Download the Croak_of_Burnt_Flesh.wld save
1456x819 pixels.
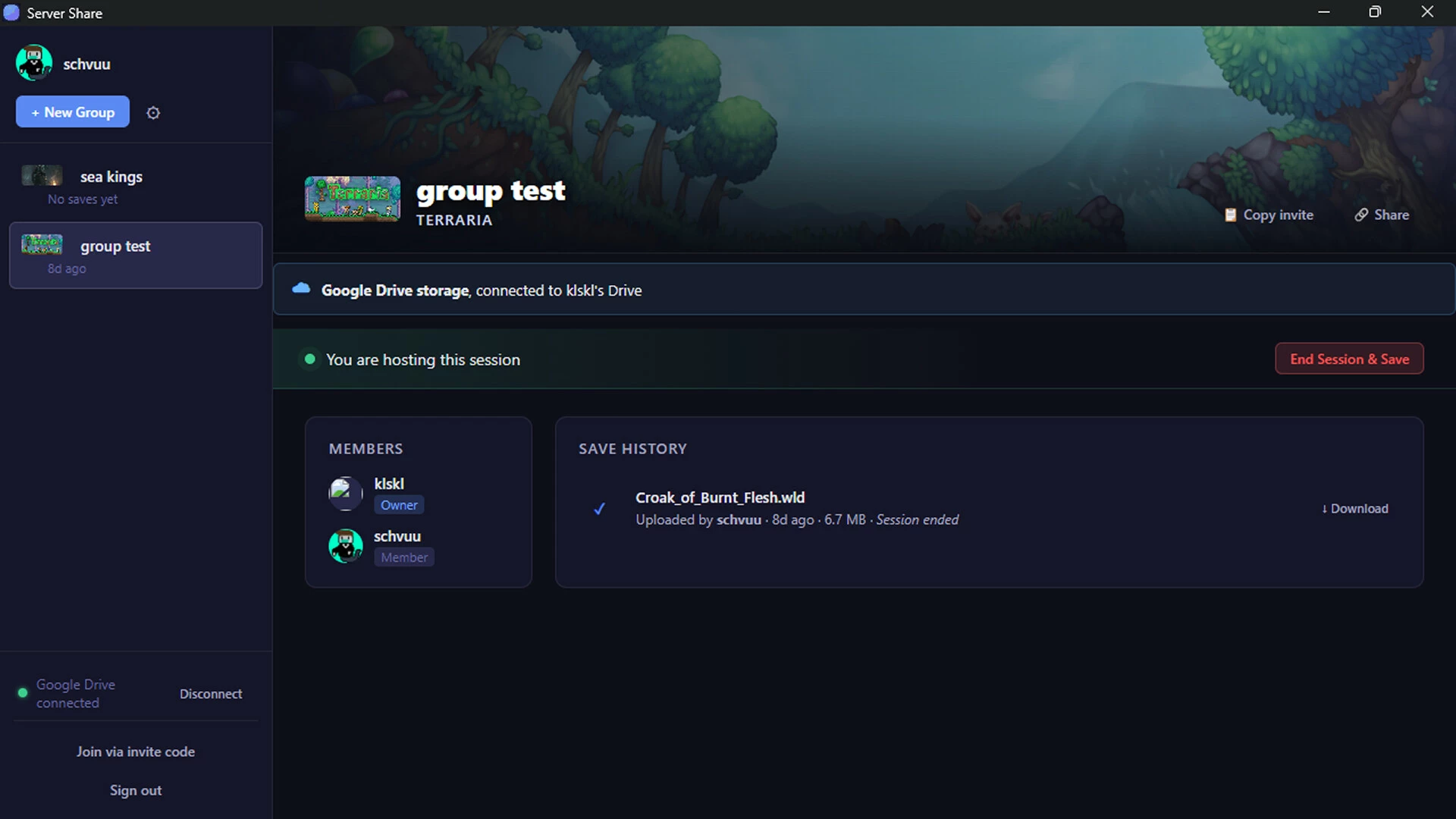pos(1355,509)
